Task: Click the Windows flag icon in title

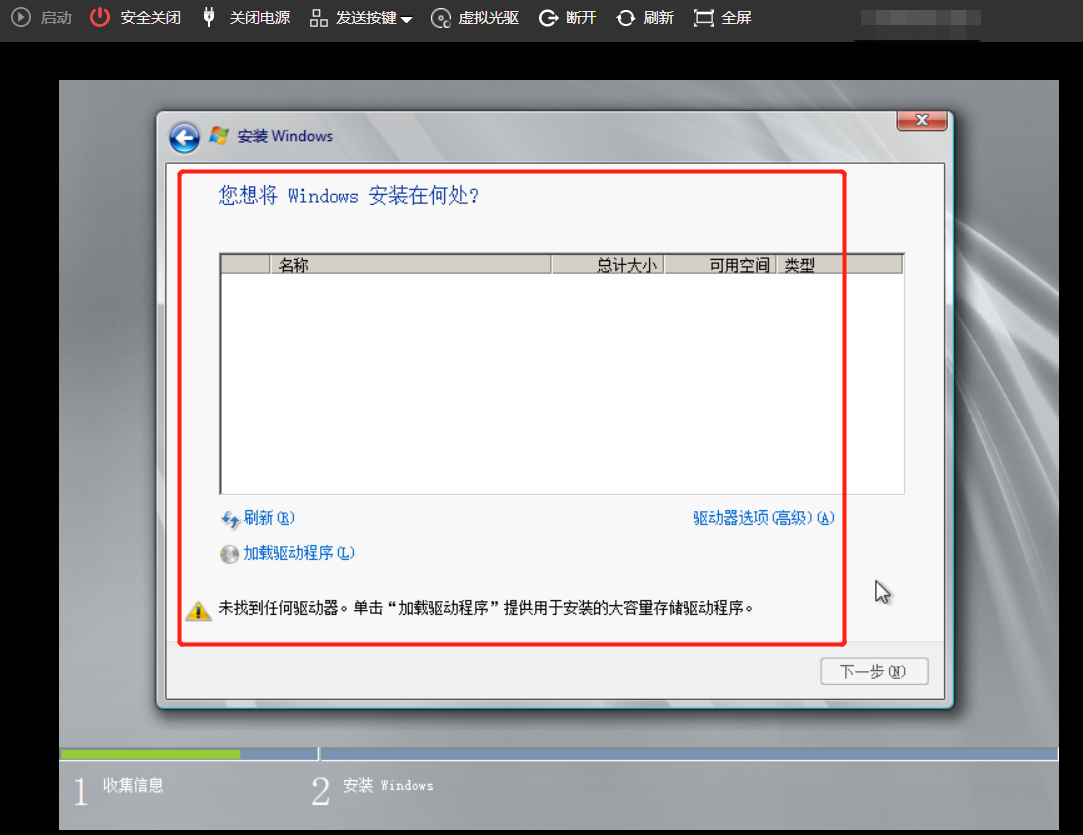Action: tap(219, 135)
